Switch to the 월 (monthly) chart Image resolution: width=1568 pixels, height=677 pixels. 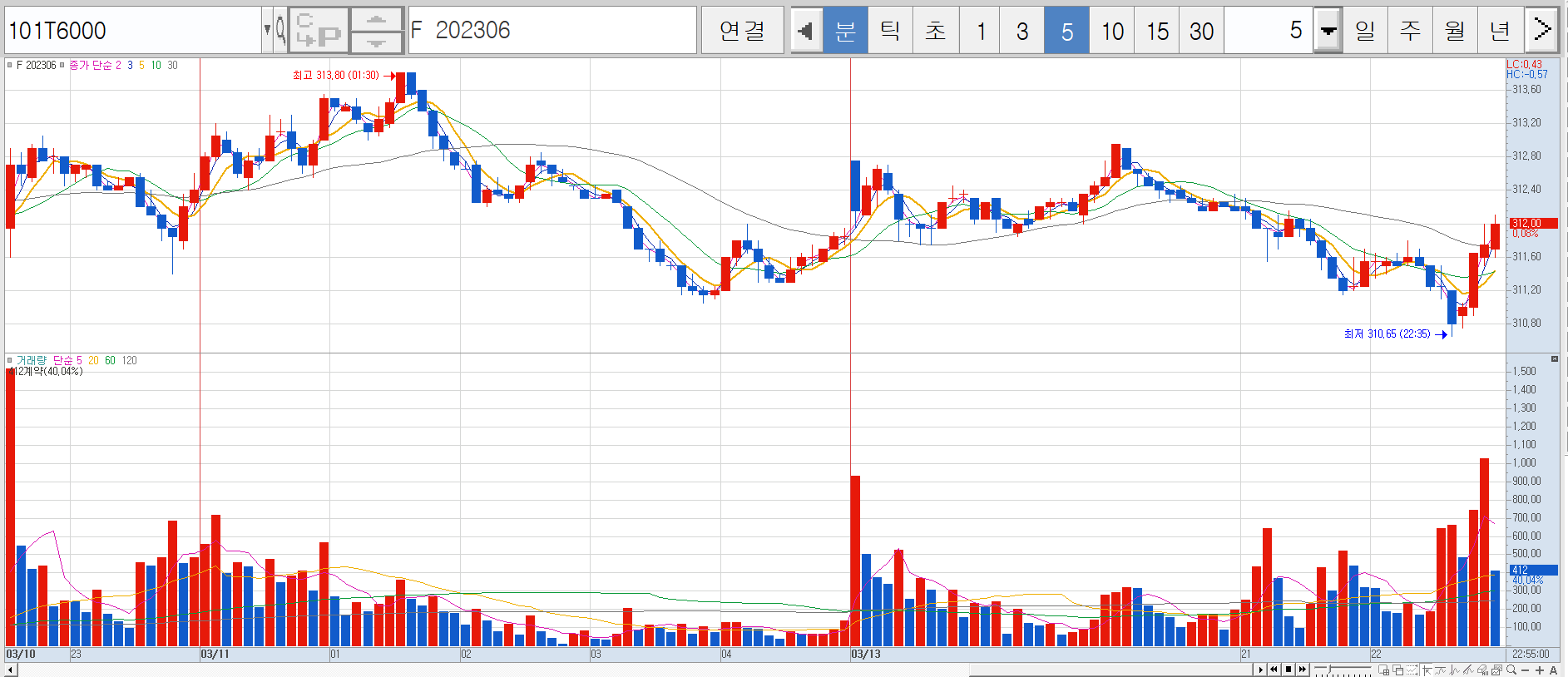[x=1455, y=31]
